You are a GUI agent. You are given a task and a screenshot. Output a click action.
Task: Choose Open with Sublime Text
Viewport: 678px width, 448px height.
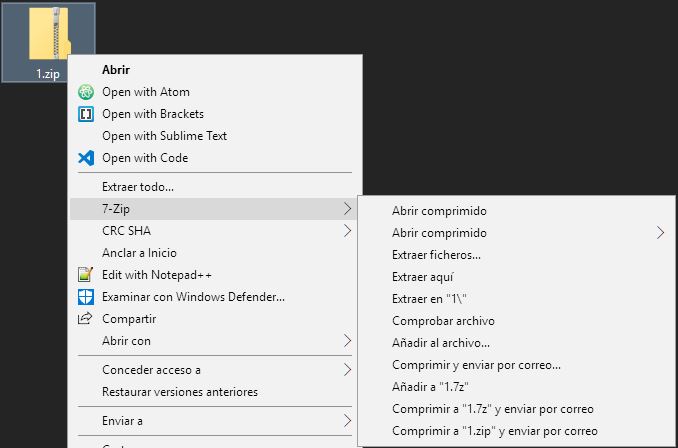[x=215, y=136]
